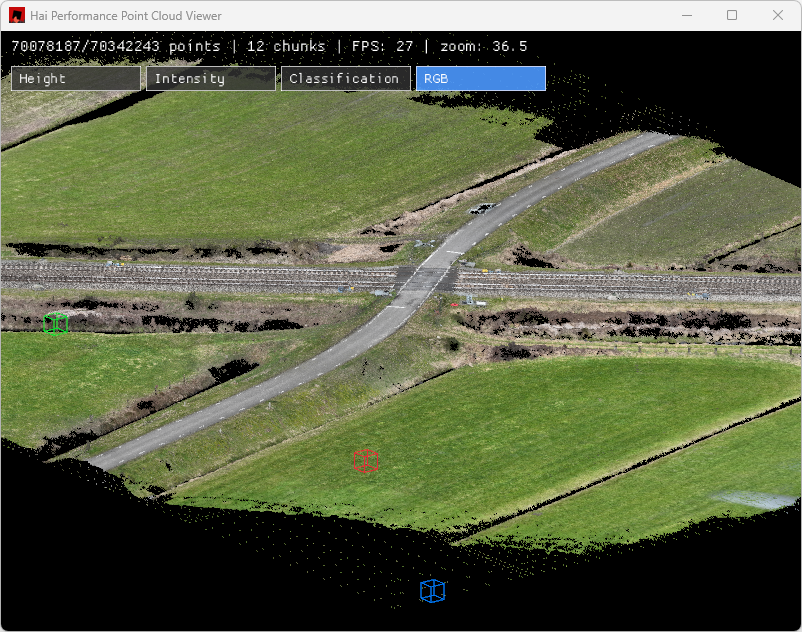Click the FPS counter readout
Image resolution: width=802 pixels, height=632 pixels.
(382, 46)
